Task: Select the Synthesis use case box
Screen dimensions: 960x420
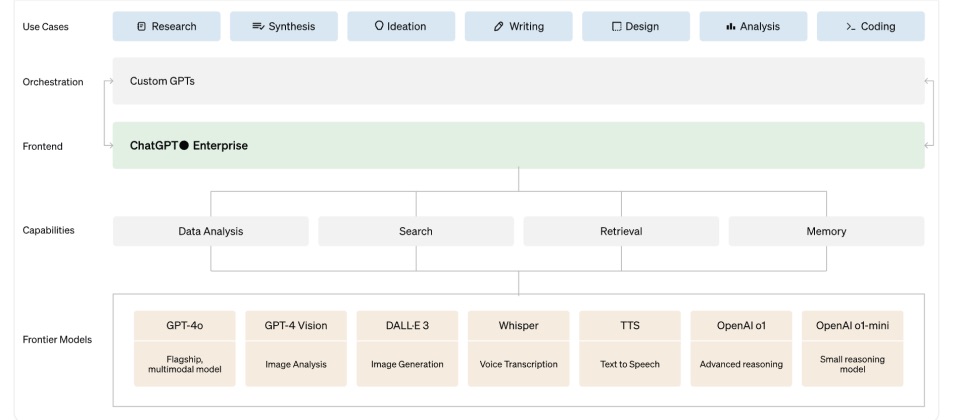Action: click(x=283, y=26)
